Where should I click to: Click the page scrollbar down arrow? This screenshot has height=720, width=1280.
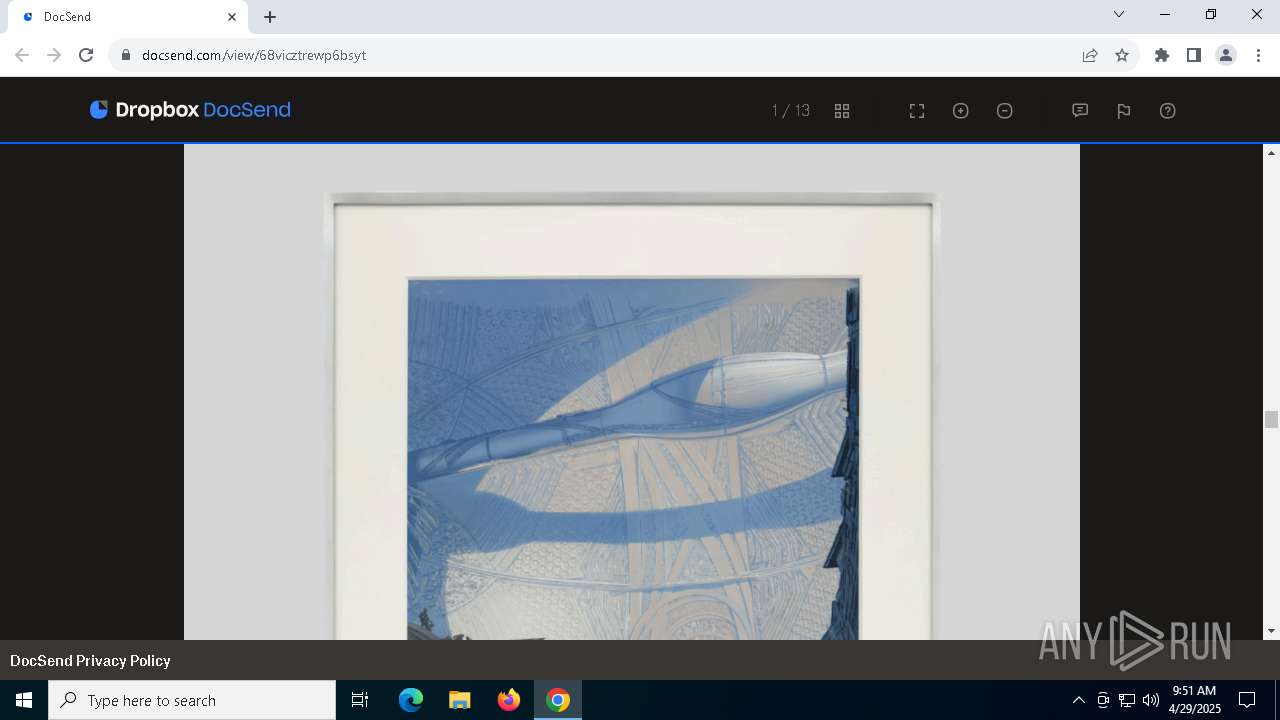[x=1272, y=631]
